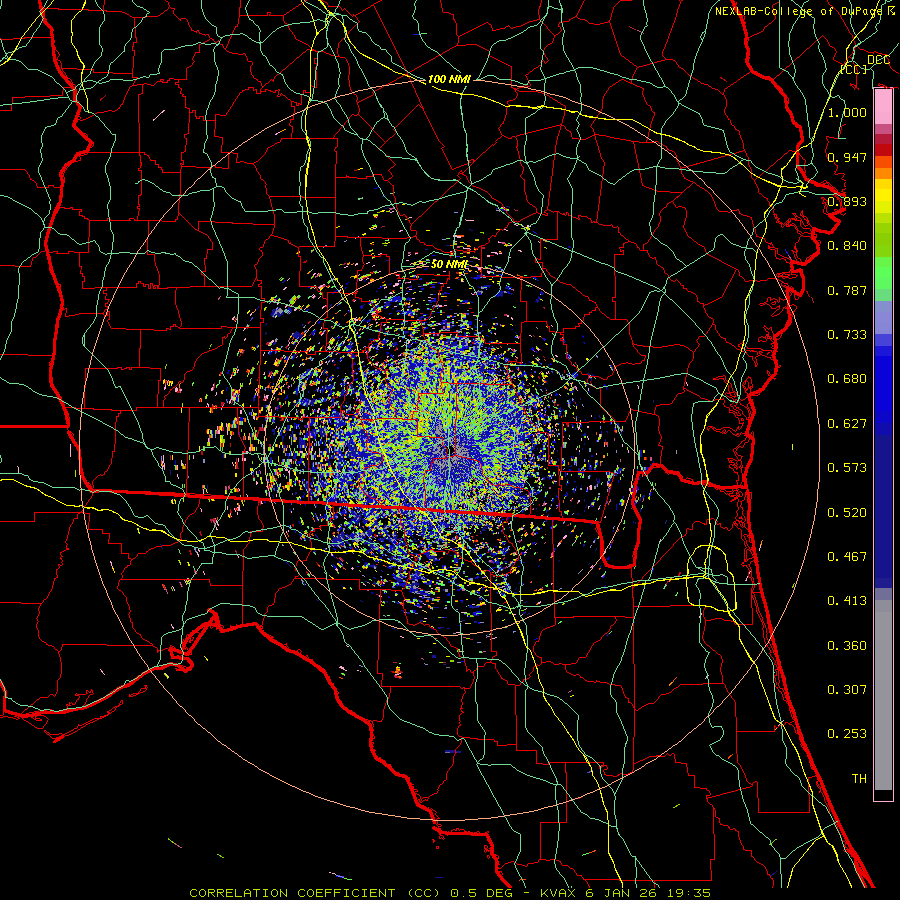Pick the bright green segment of the color bar

click(x=883, y=273)
